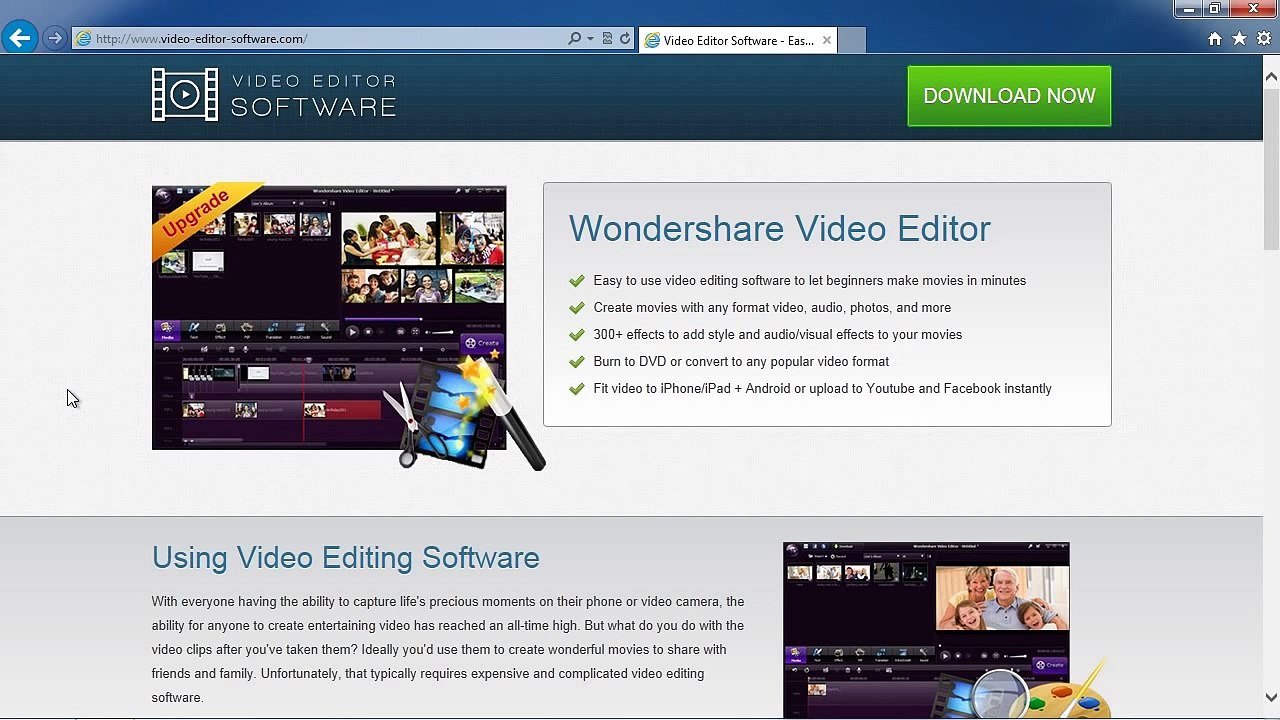Click the site identity icon in address bar
The image size is (1280, 720).
[x=84, y=39]
